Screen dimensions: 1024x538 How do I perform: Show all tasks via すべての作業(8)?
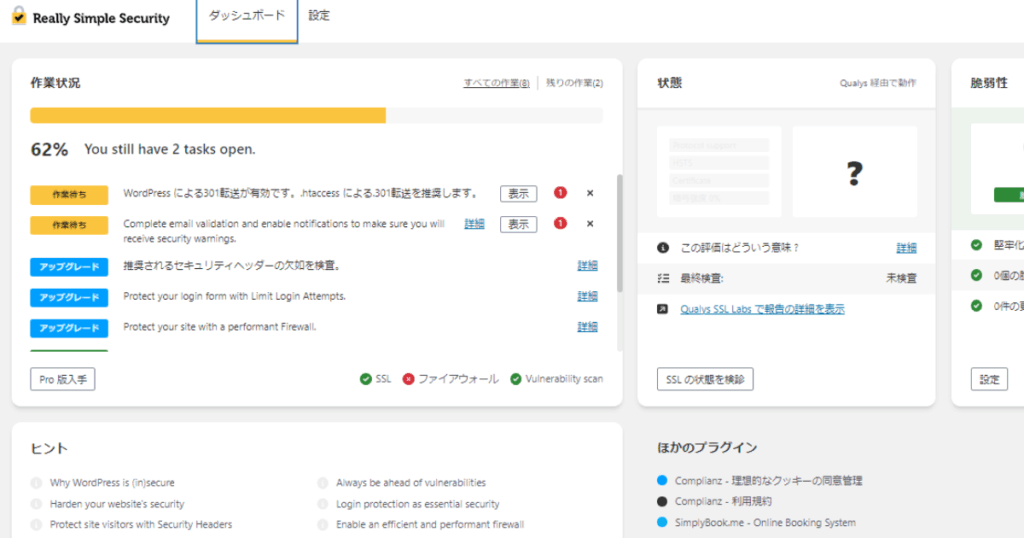click(x=496, y=83)
